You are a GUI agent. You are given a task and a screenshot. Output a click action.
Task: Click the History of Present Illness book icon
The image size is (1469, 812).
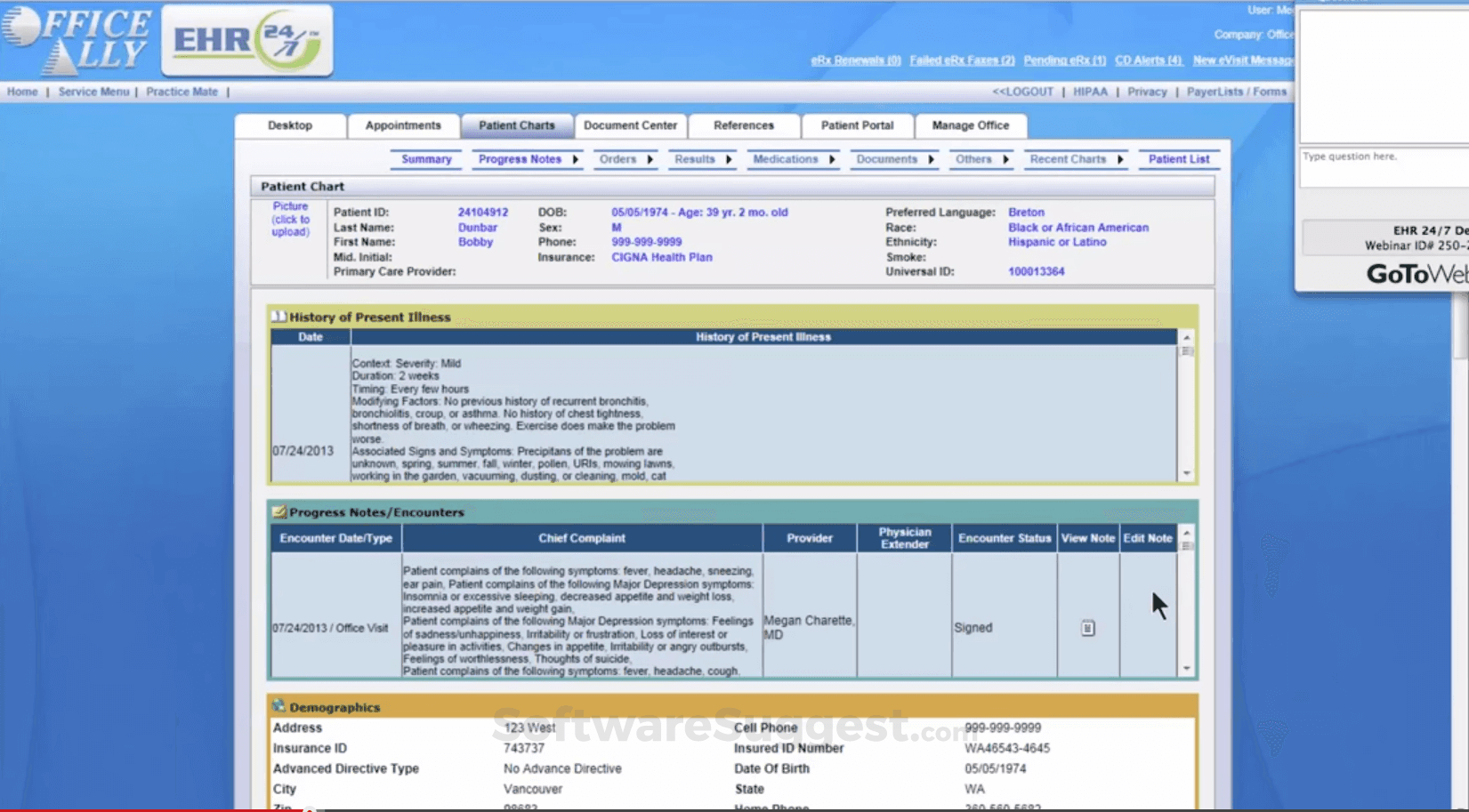277,316
